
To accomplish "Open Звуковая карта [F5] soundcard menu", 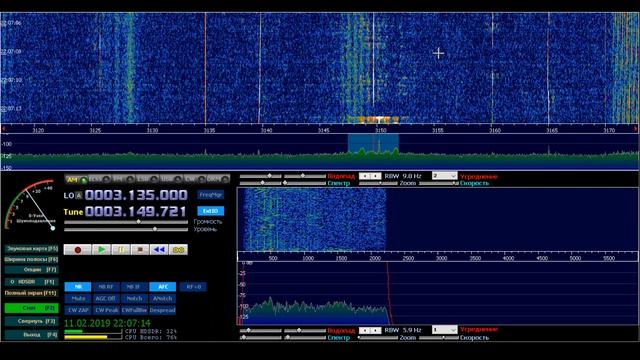I will 32,248.
